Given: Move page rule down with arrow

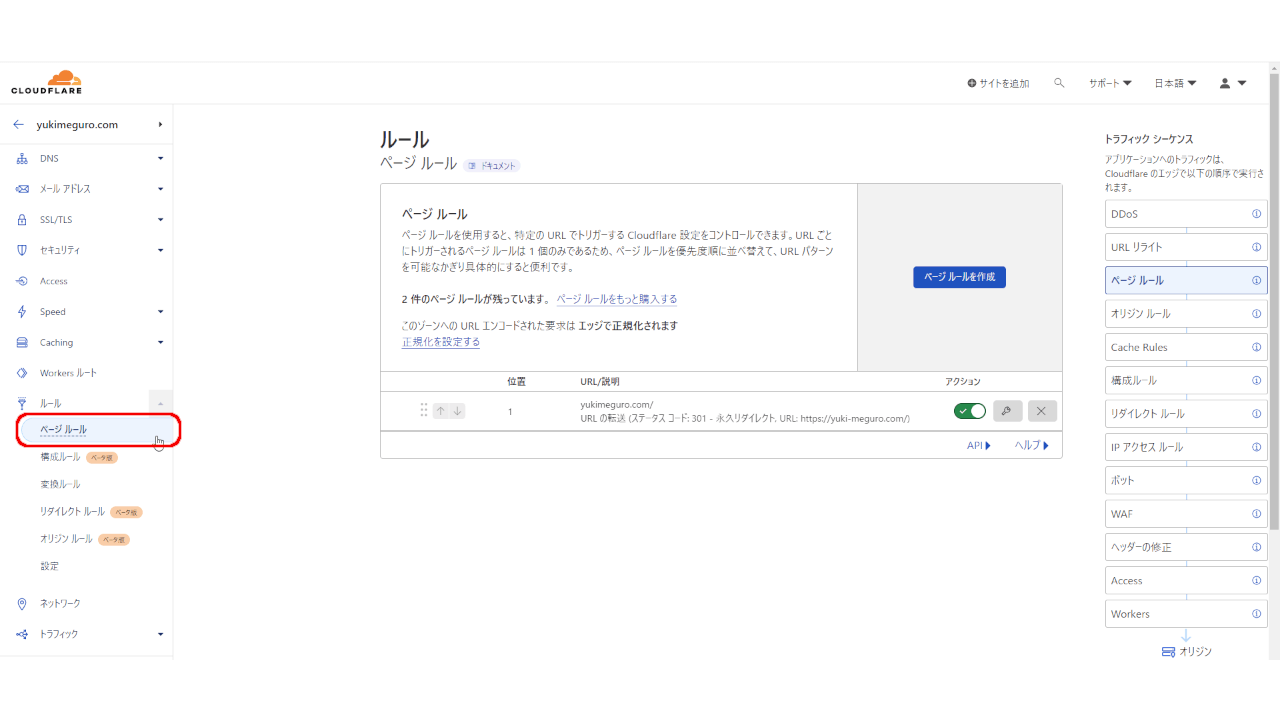Looking at the screenshot, I should [x=457, y=411].
